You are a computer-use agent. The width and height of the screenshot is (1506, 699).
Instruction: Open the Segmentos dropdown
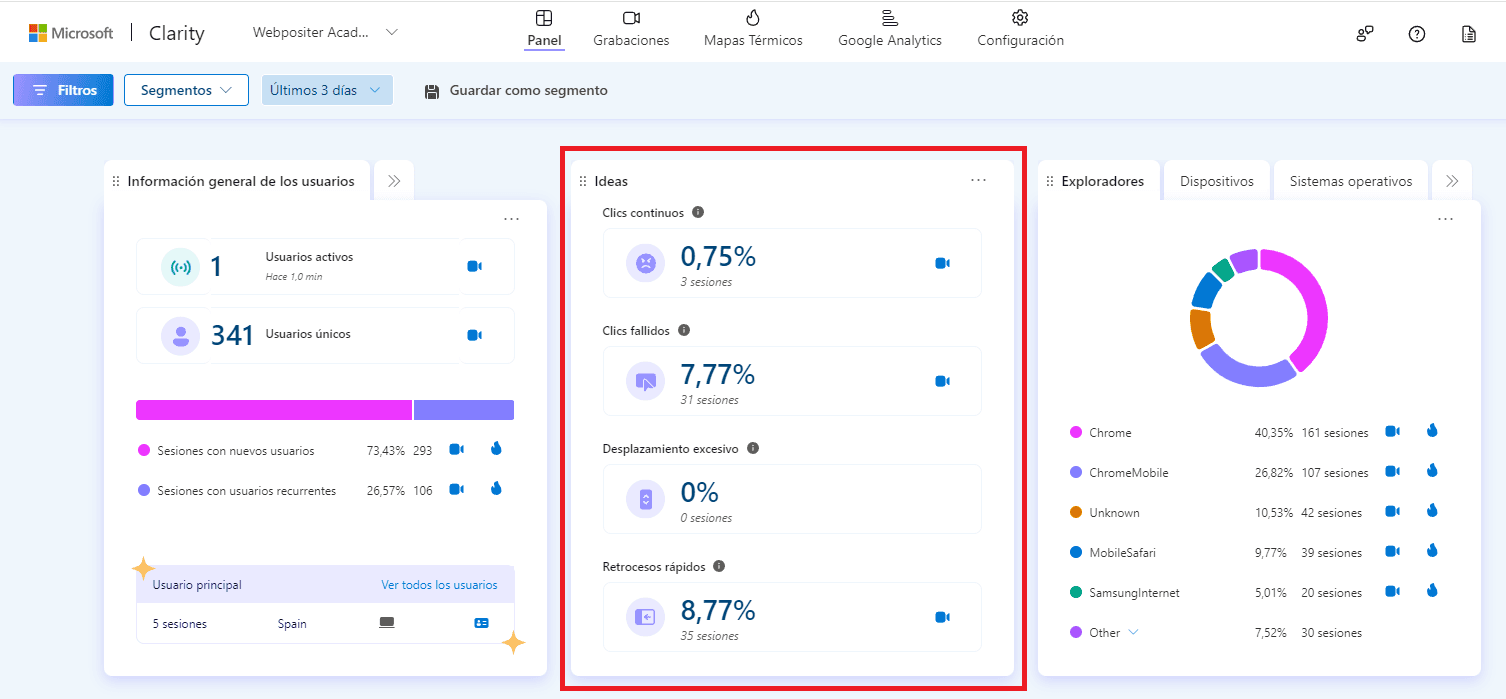pos(186,90)
